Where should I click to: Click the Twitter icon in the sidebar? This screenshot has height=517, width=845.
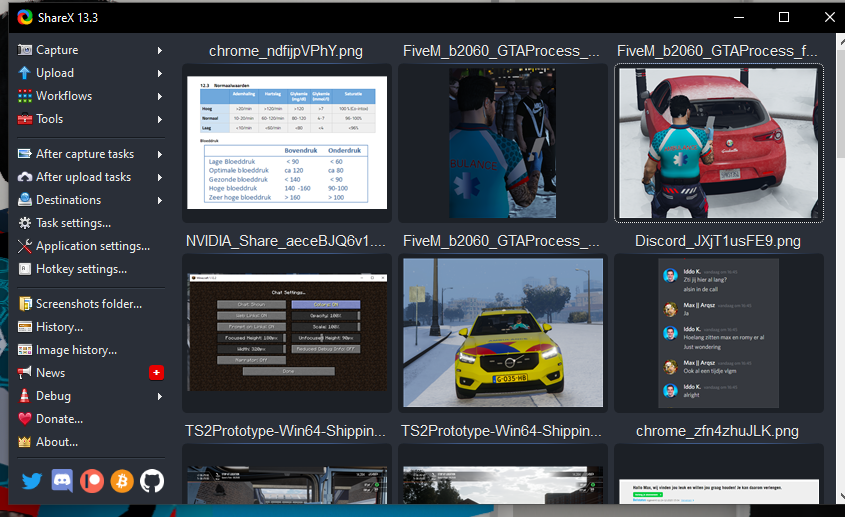coord(32,481)
